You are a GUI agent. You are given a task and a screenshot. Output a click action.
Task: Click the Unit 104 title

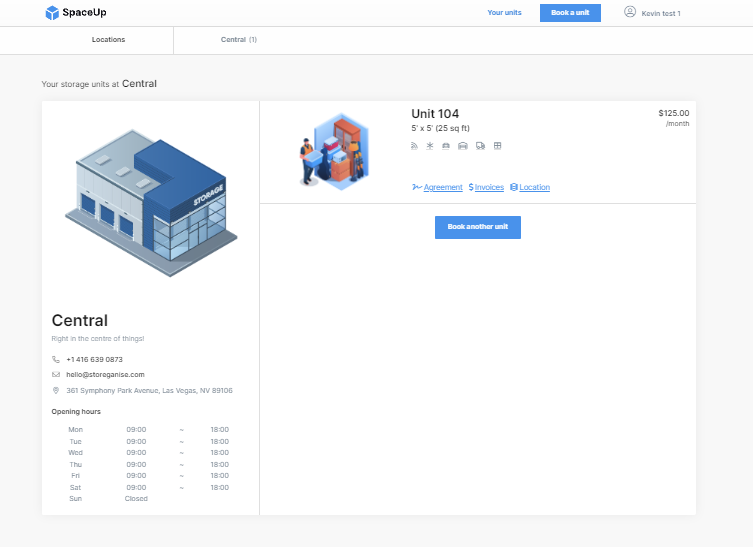(435, 114)
